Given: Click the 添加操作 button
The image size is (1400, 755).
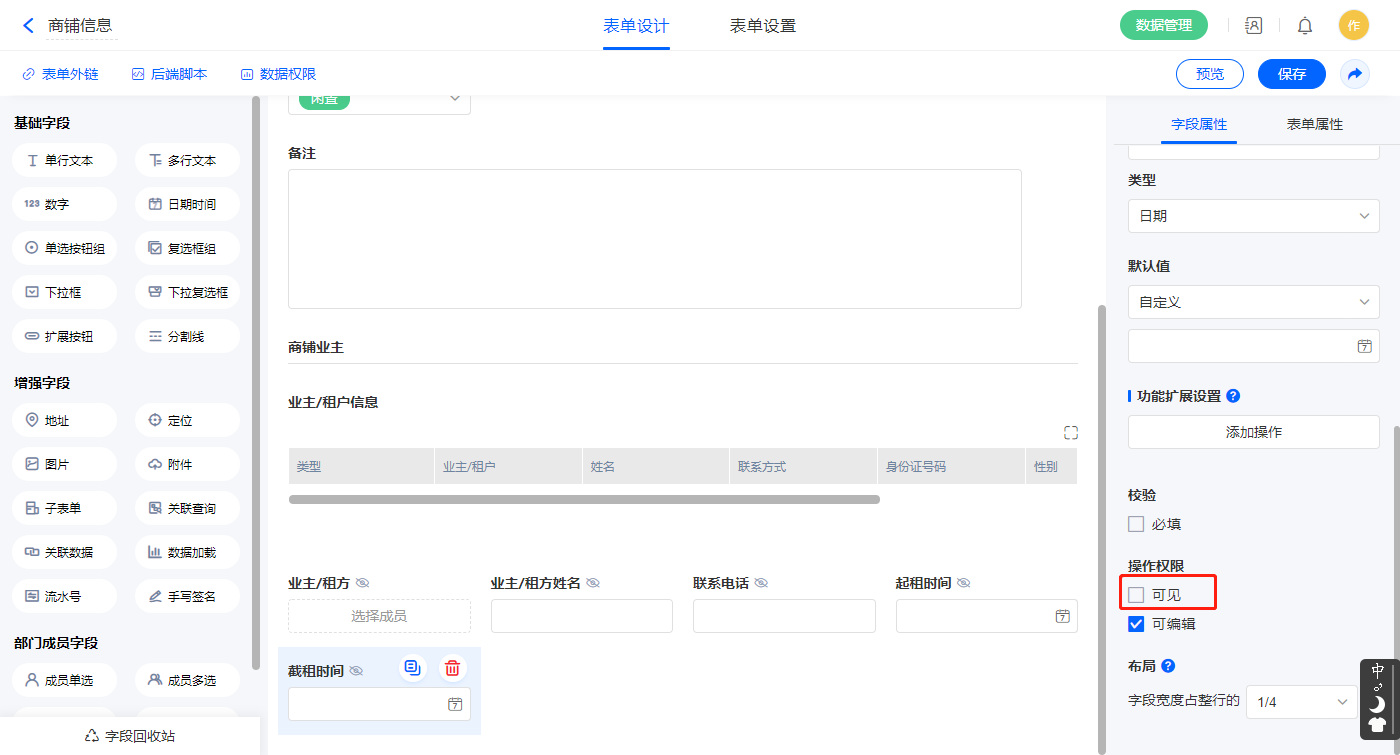Looking at the screenshot, I should point(1253,432).
